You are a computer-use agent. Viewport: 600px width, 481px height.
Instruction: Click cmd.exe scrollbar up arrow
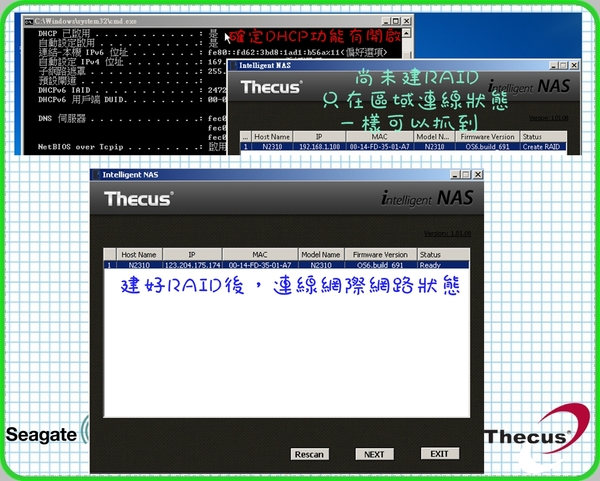[406, 33]
